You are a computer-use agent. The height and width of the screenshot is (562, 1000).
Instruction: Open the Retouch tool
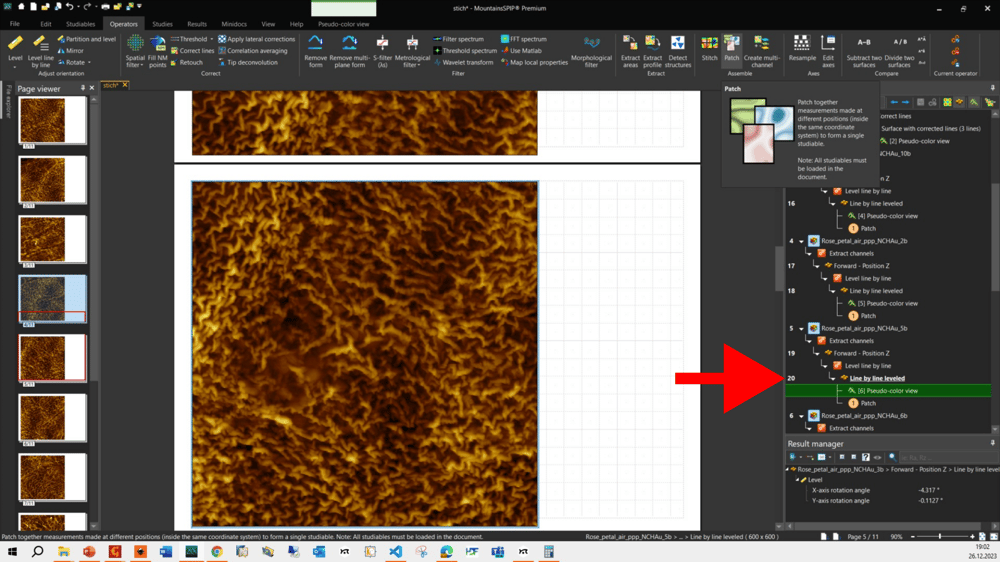[x=186, y=63]
